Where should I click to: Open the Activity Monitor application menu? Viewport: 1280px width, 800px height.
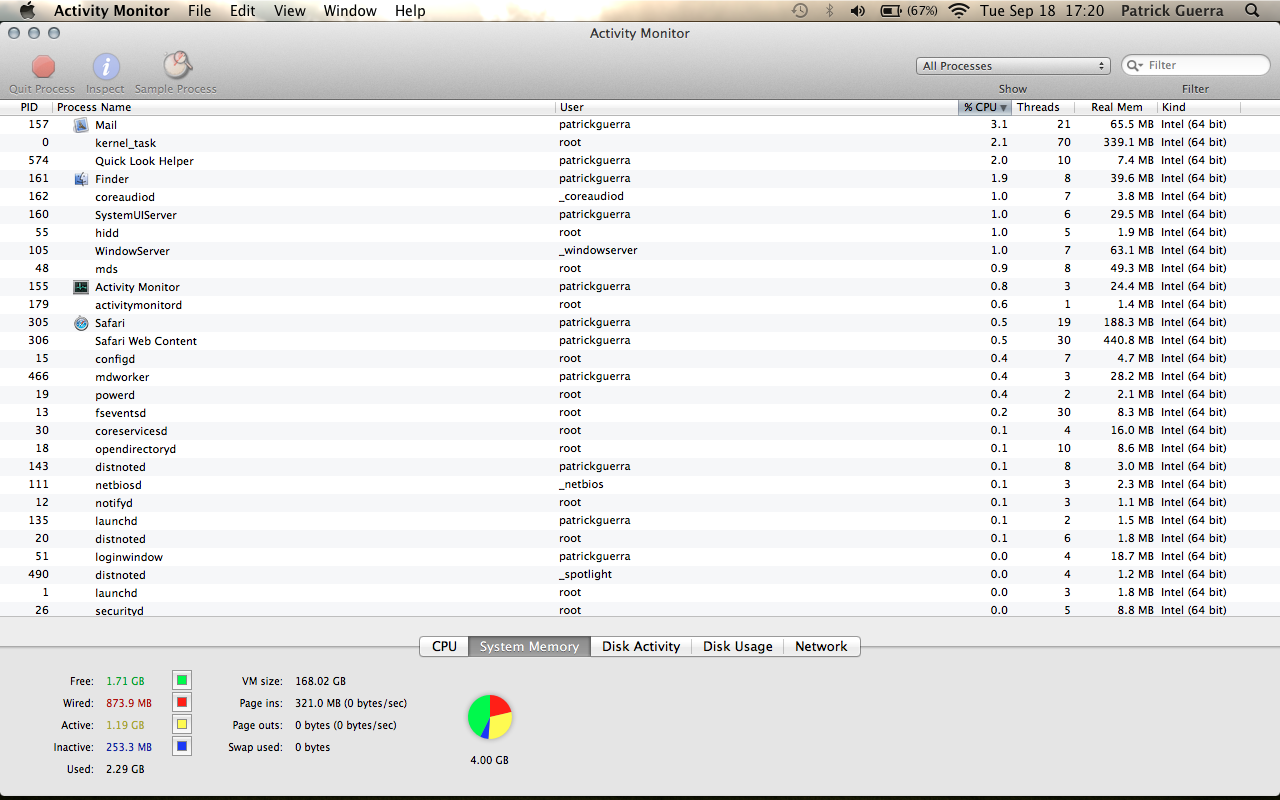pyautogui.click(x=112, y=11)
